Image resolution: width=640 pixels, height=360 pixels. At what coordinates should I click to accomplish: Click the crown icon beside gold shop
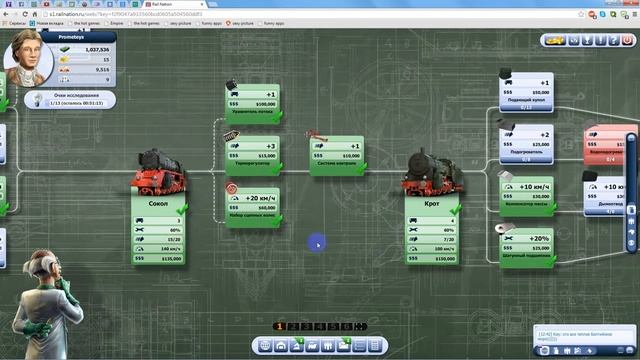point(574,40)
